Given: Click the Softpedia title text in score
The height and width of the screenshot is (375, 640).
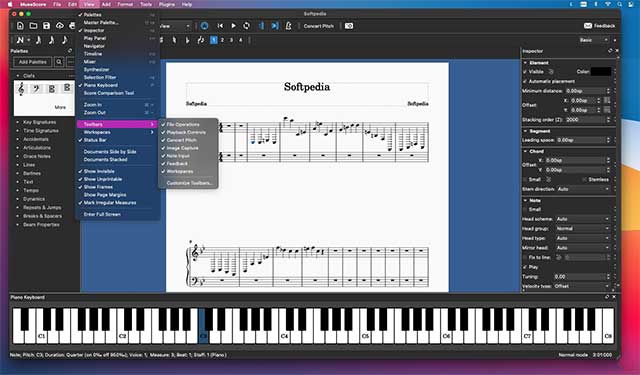Looking at the screenshot, I should click(307, 87).
